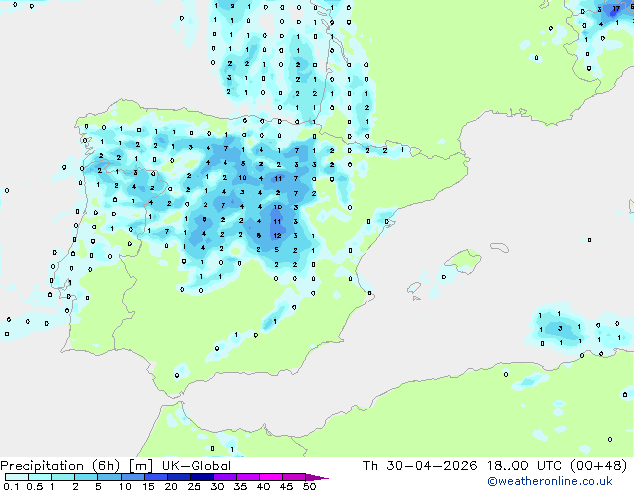Click the 'Th 30-04-2026' date text
Image resolution: width=634 pixels, height=490 pixels.
420,466
